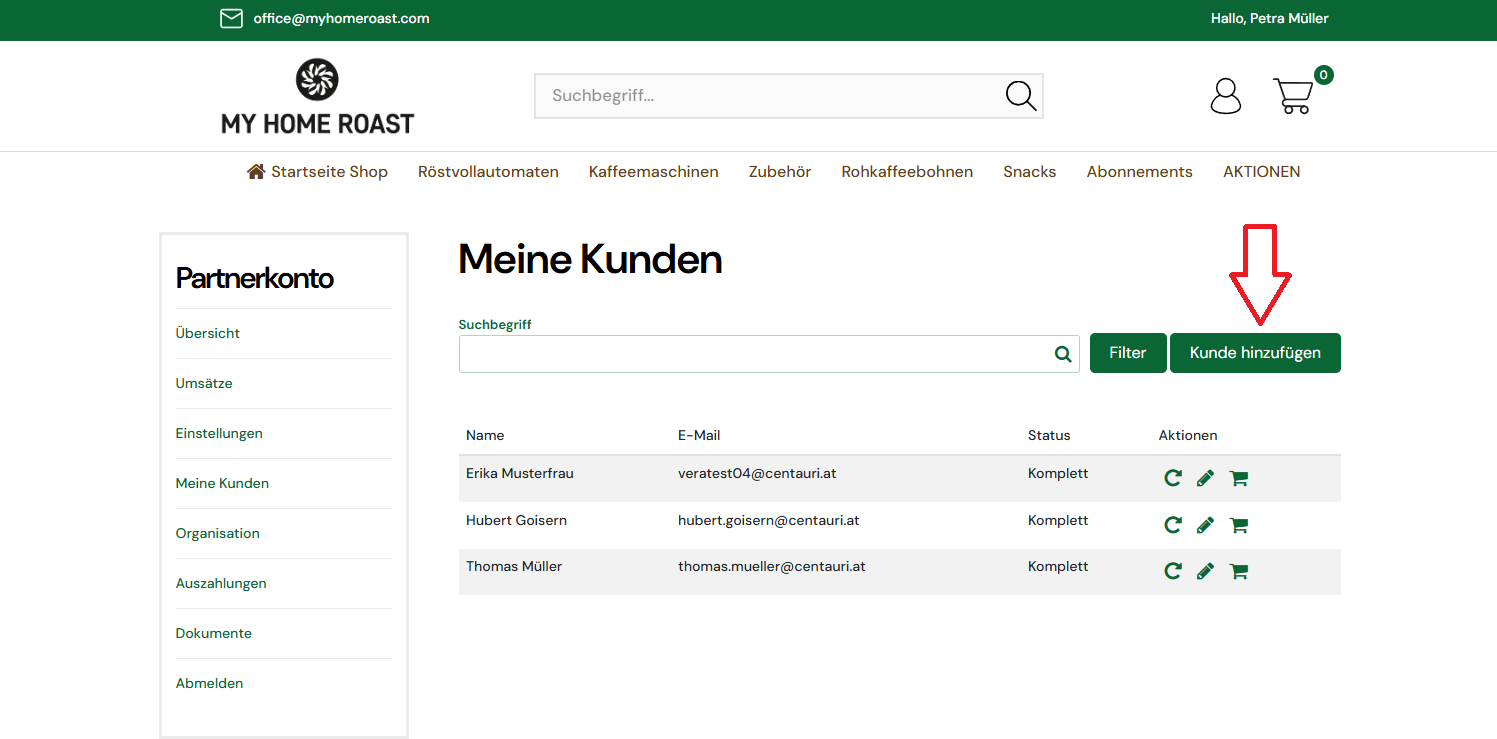Select the Hubert Goisern name cell
Image resolution: width=1497 pixels, height=739 pixels.
[x=516, y=520]
